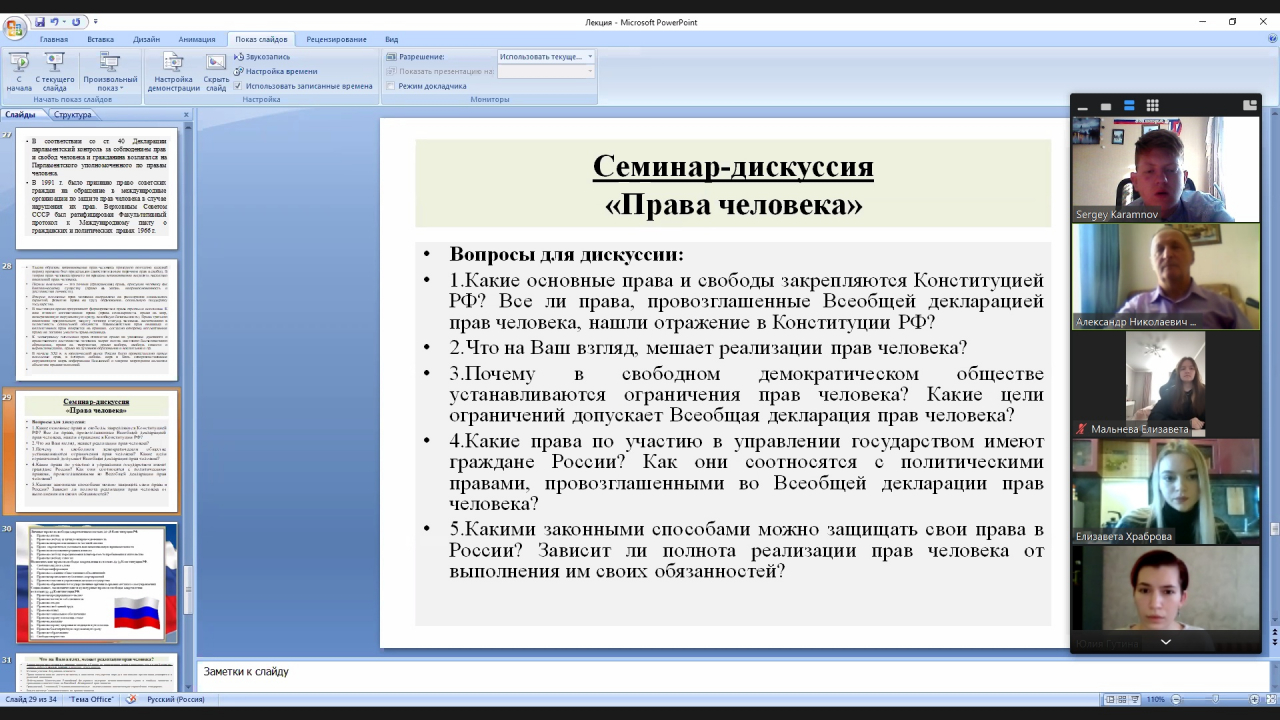Screen dimensions: 1280x720
Task: Restore the PowerPoint window size
Action: pyautogui.click(x=1232, y=21)
